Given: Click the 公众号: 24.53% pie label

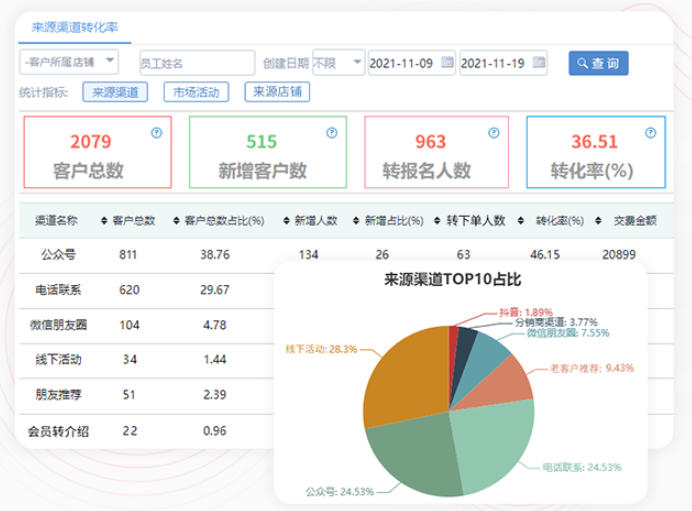Looking at the screenshot, I should 340,491.
